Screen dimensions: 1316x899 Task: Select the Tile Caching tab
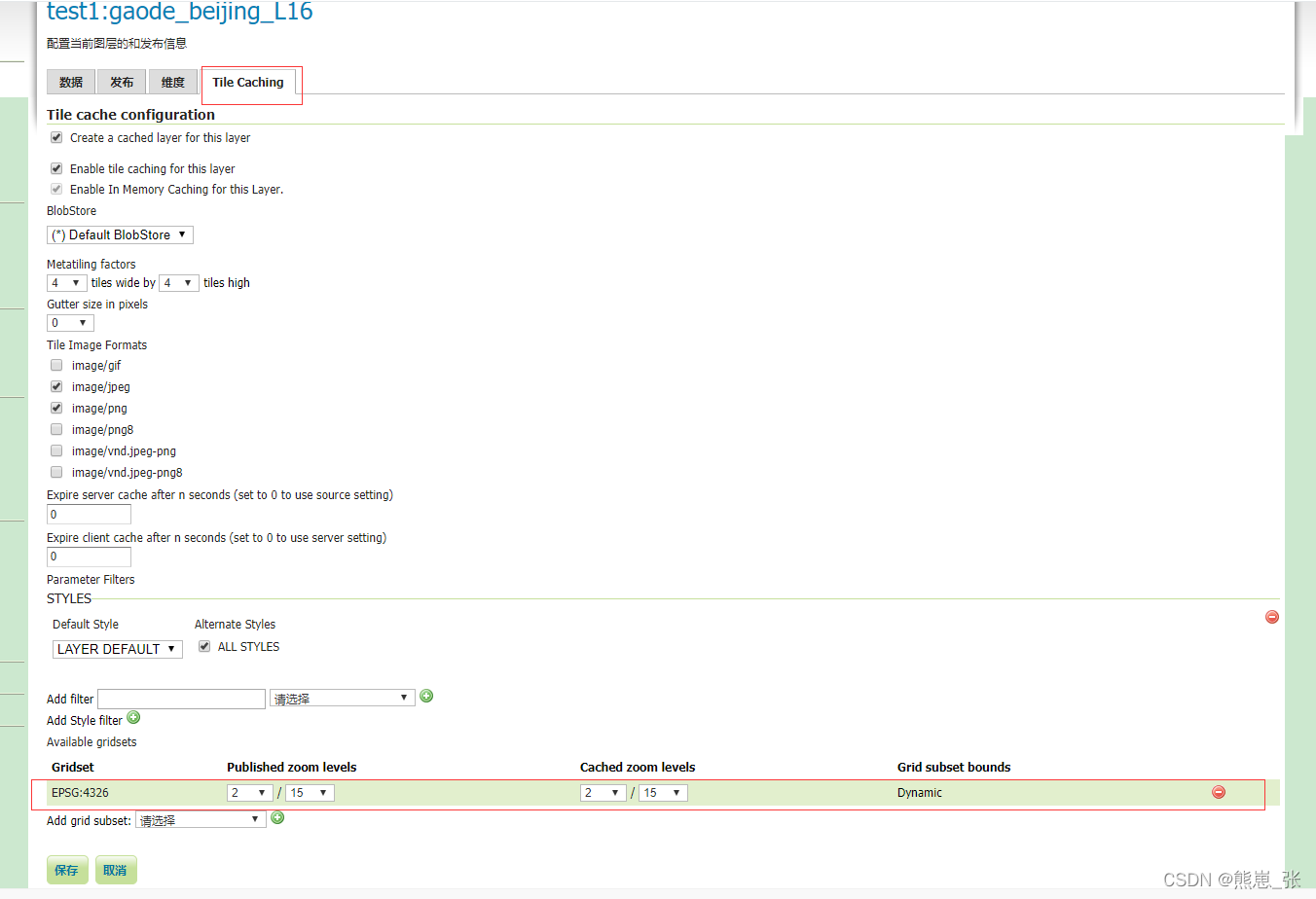[248, 82]
